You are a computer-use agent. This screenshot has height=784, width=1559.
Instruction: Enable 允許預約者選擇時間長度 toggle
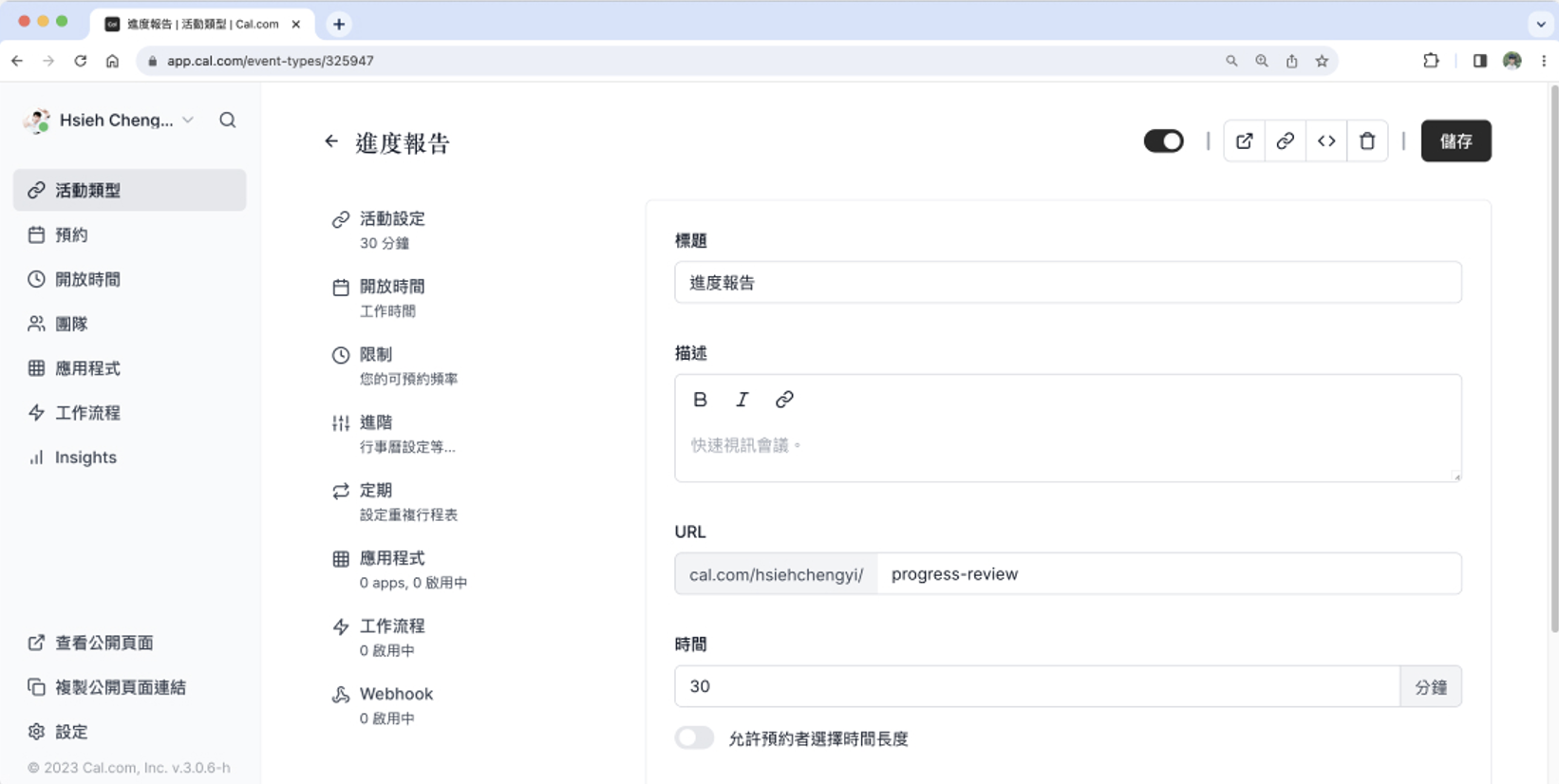click(694, 738)
